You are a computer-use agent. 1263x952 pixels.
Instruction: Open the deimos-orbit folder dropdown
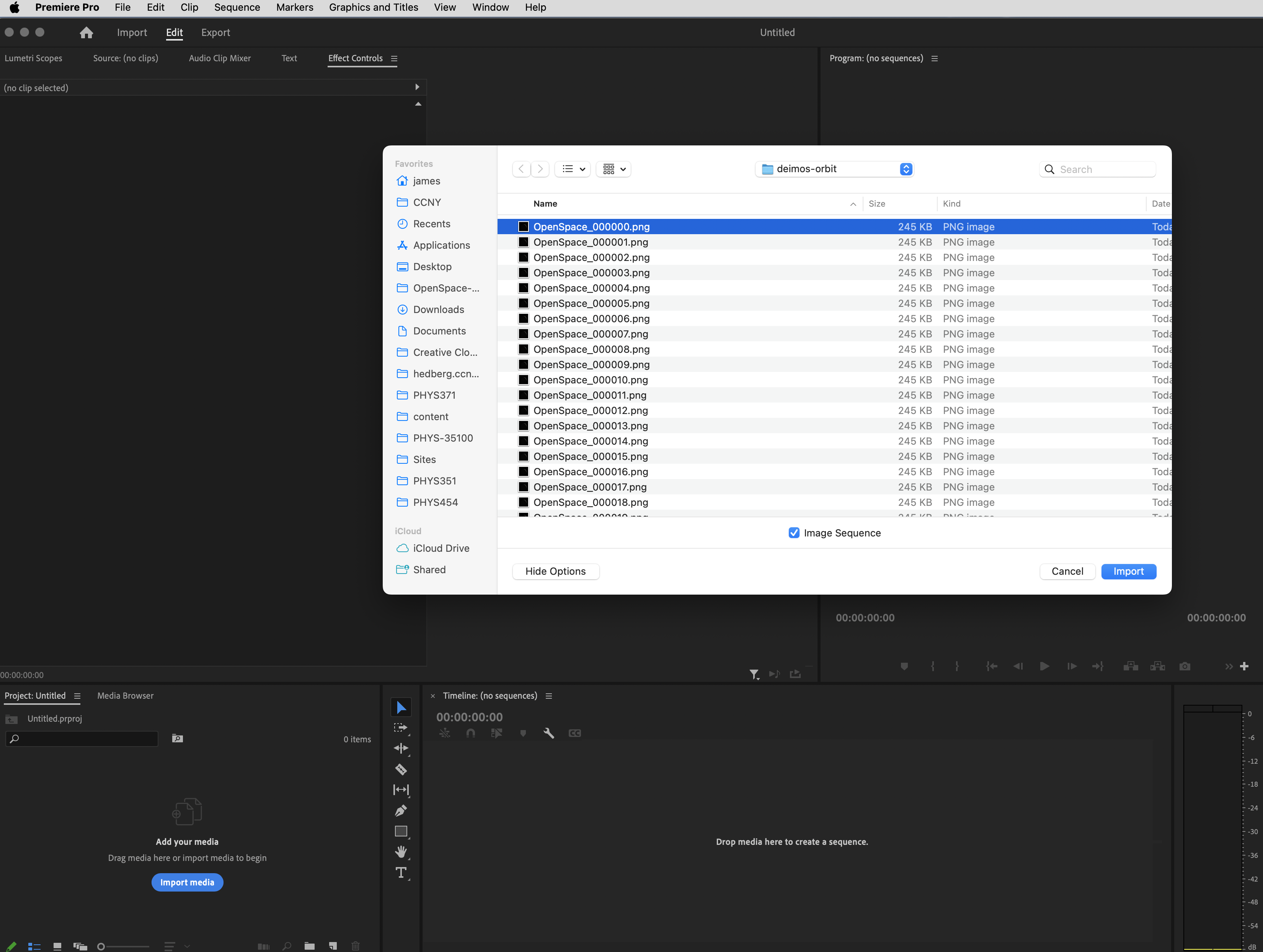pos(906,169)
